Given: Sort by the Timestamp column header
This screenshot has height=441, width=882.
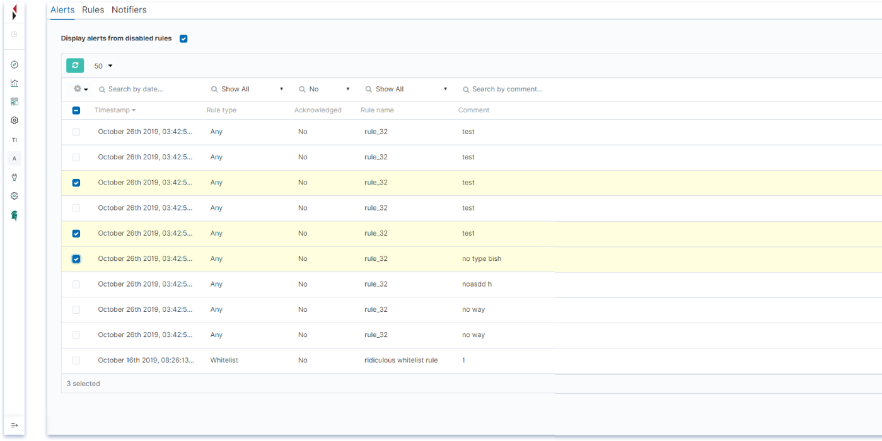Looking at the screenshot, I should [x=114, y=110].
